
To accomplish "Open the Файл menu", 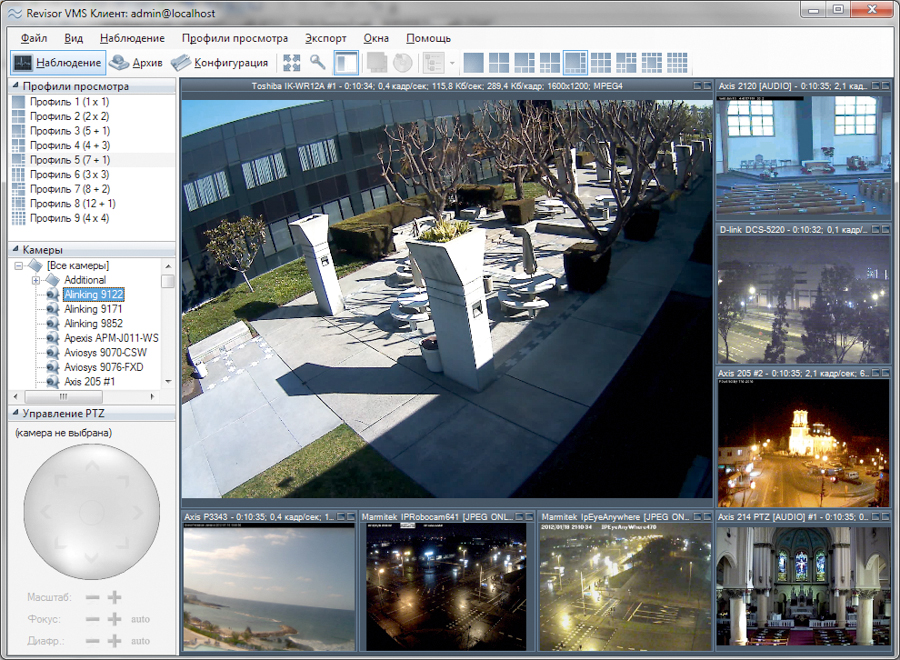I will (34, 38).
